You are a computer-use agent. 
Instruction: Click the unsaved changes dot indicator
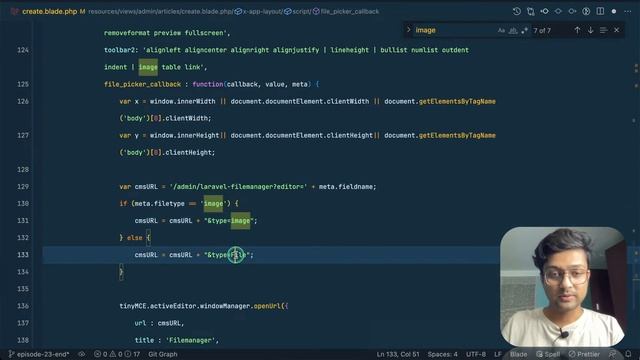[x=614, y=11]
